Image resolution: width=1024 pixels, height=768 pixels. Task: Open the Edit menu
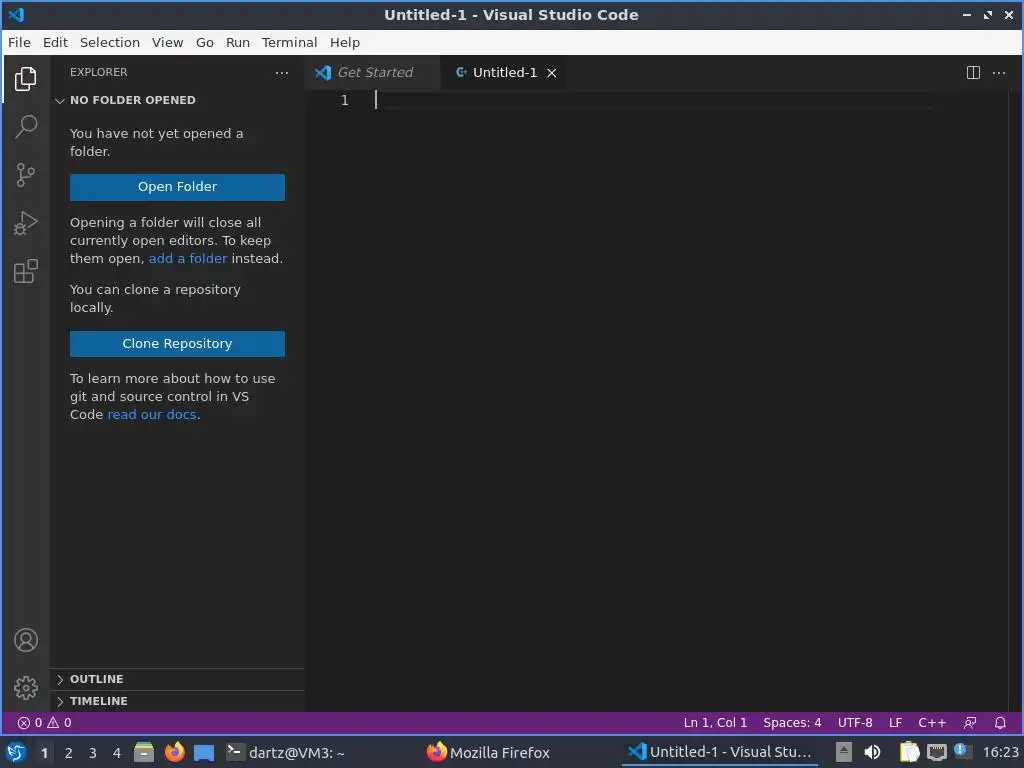(x=56, y=42)
